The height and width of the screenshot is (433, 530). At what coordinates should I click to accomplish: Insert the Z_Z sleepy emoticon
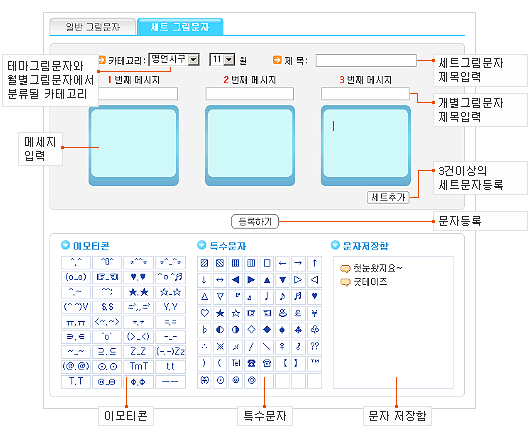(138, 352)
